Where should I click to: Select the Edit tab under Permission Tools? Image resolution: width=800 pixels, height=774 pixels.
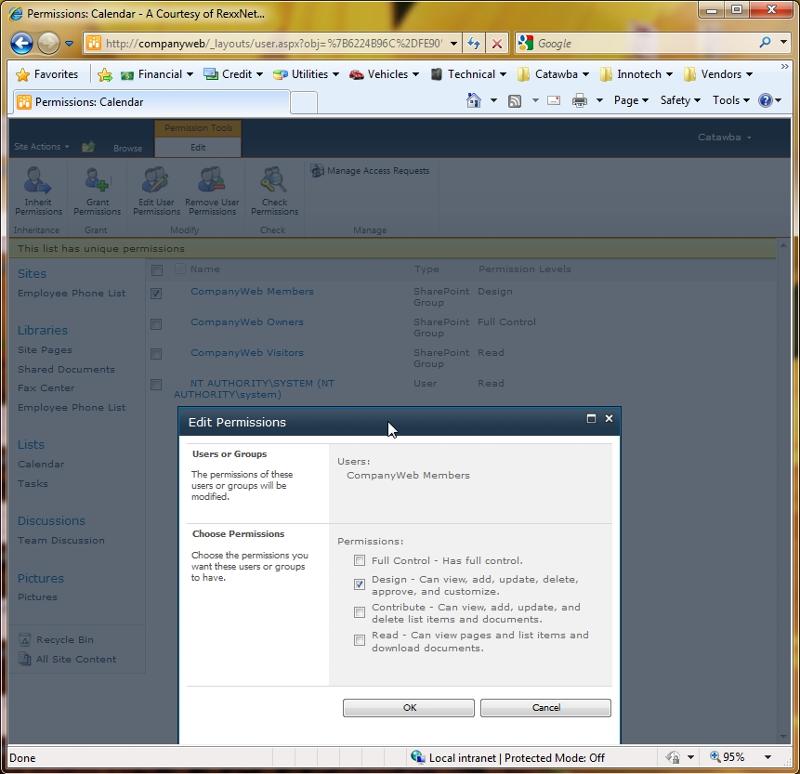point(197,145)
